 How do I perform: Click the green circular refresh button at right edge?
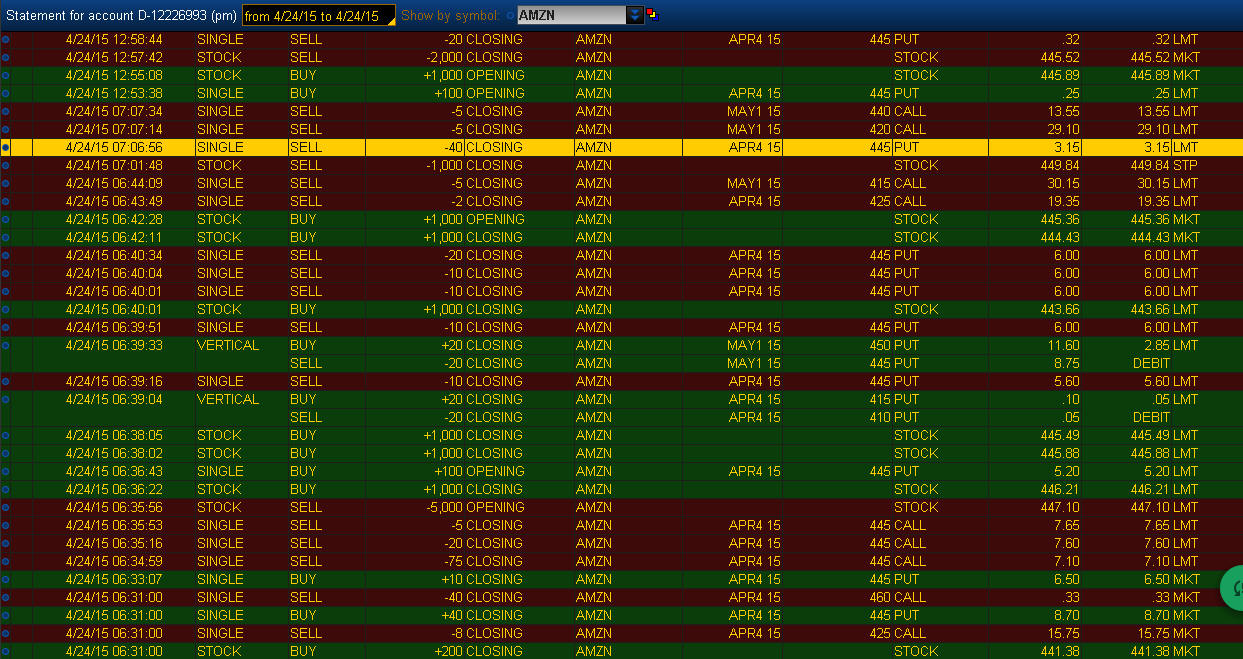(x=1233, y=588)
